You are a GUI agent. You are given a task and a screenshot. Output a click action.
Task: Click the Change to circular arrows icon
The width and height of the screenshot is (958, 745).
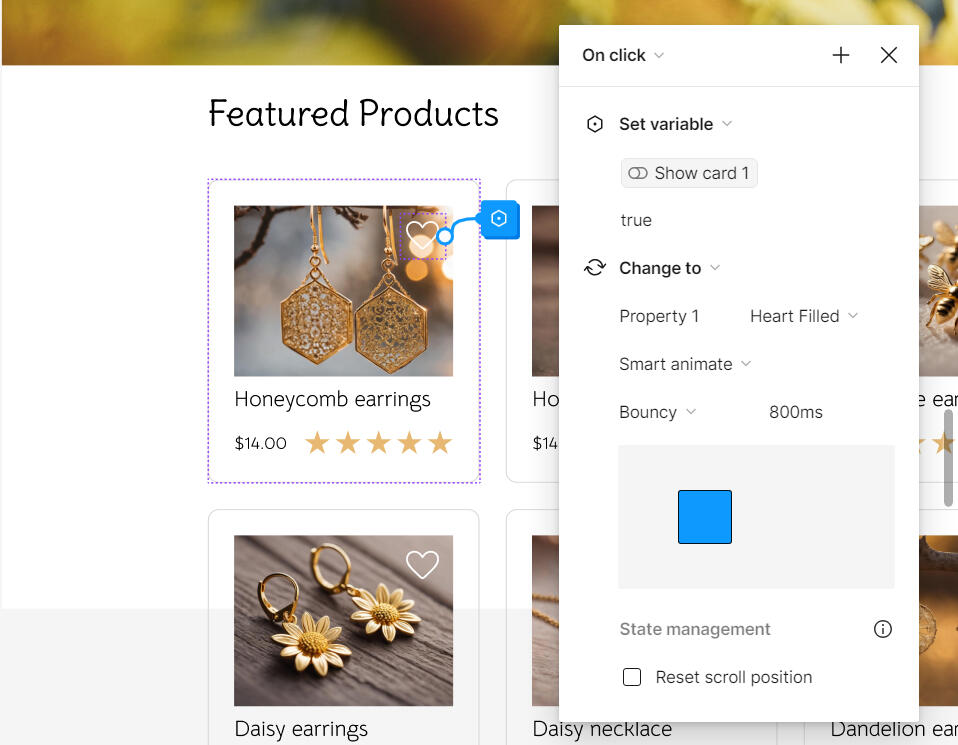[595, 267]
